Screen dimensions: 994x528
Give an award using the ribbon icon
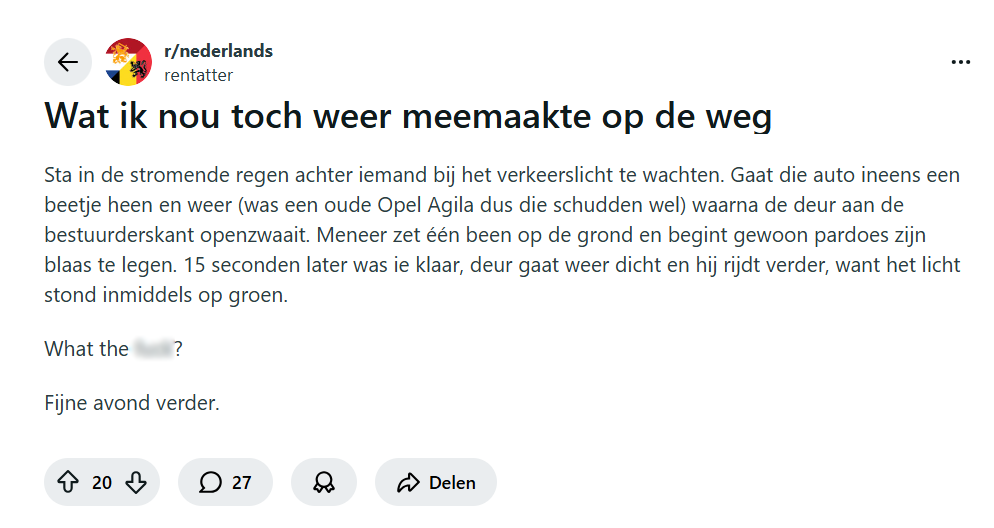pyautogui.click(x=323, y=483)
